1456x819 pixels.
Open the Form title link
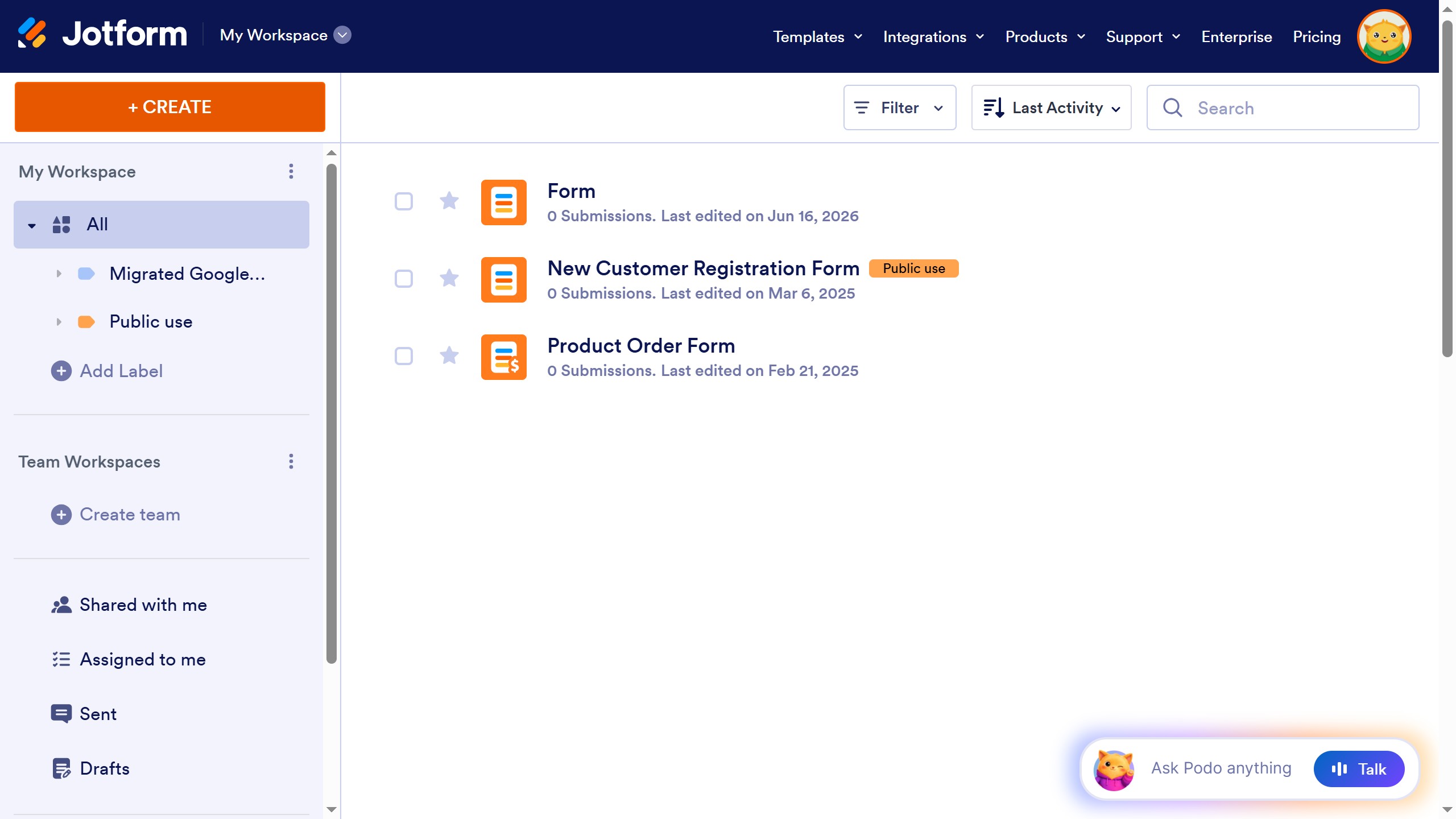pyautogui.click(x=572, y=191)
